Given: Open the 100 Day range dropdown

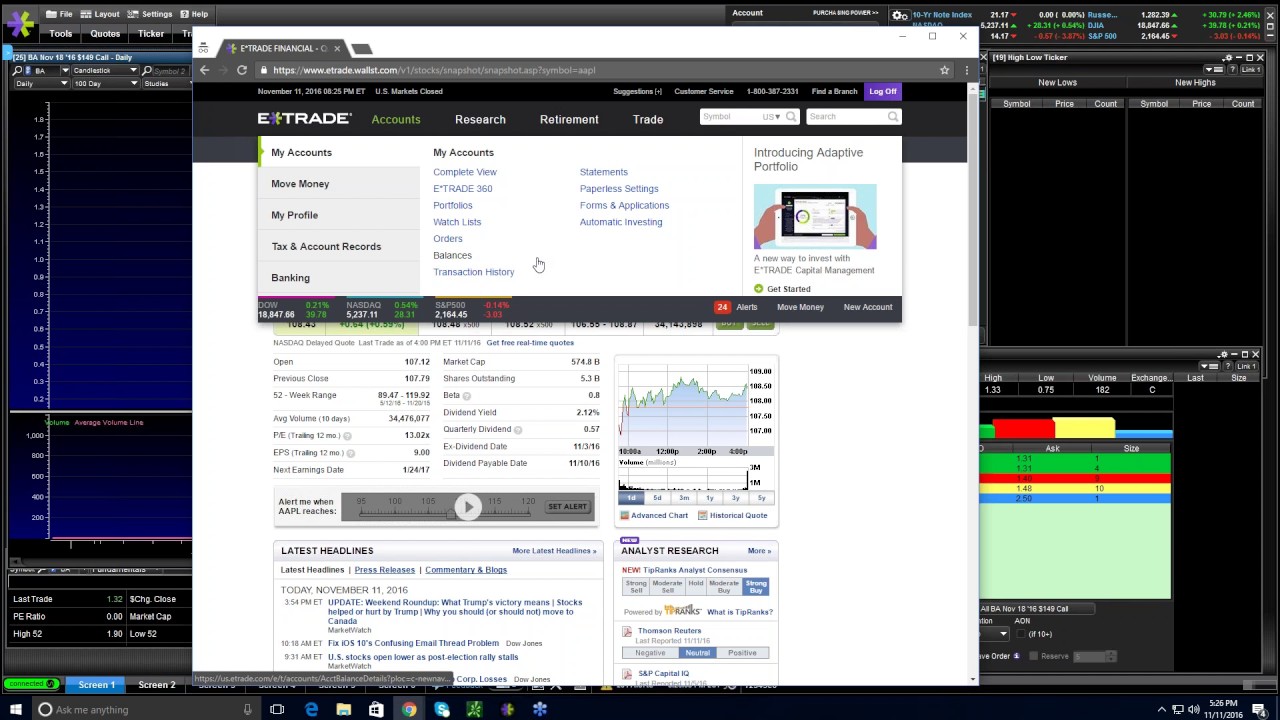Looking at the screenshot, I should coord(104,83).
